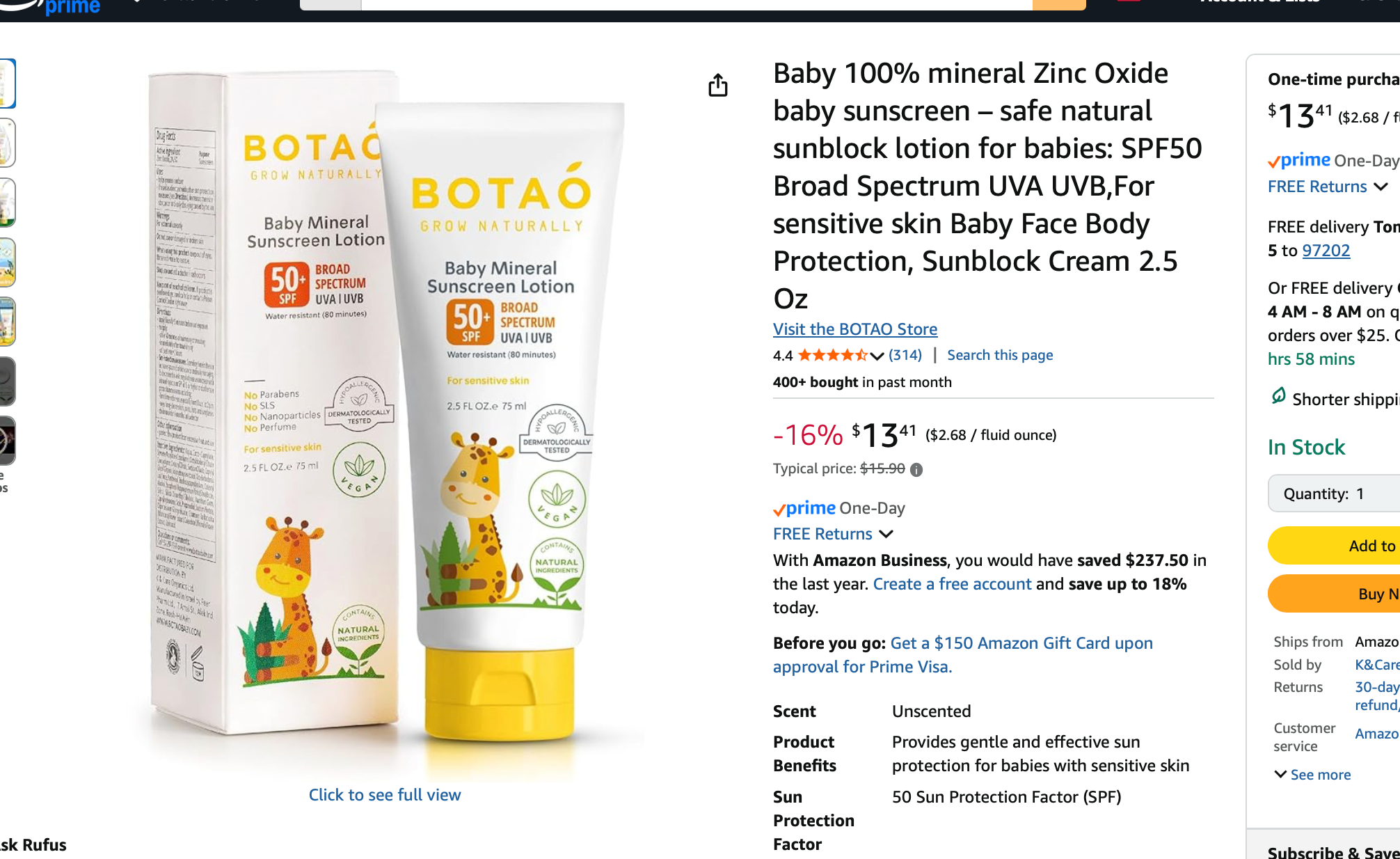Screen dimensions: 1400x859
Task: Click to see full view of image
Action: click(x=385, y=795)
